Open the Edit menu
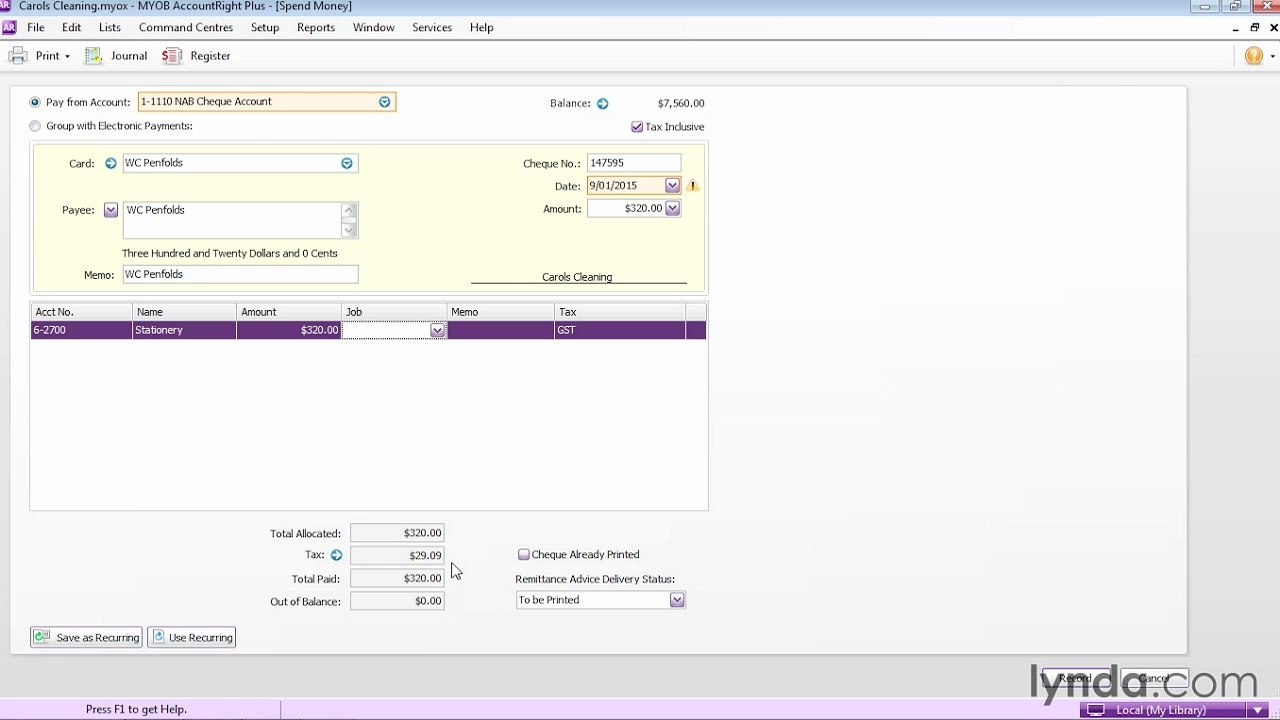Screen dimensions: 1280x720 pyautogui.click(x=71, y=27)
